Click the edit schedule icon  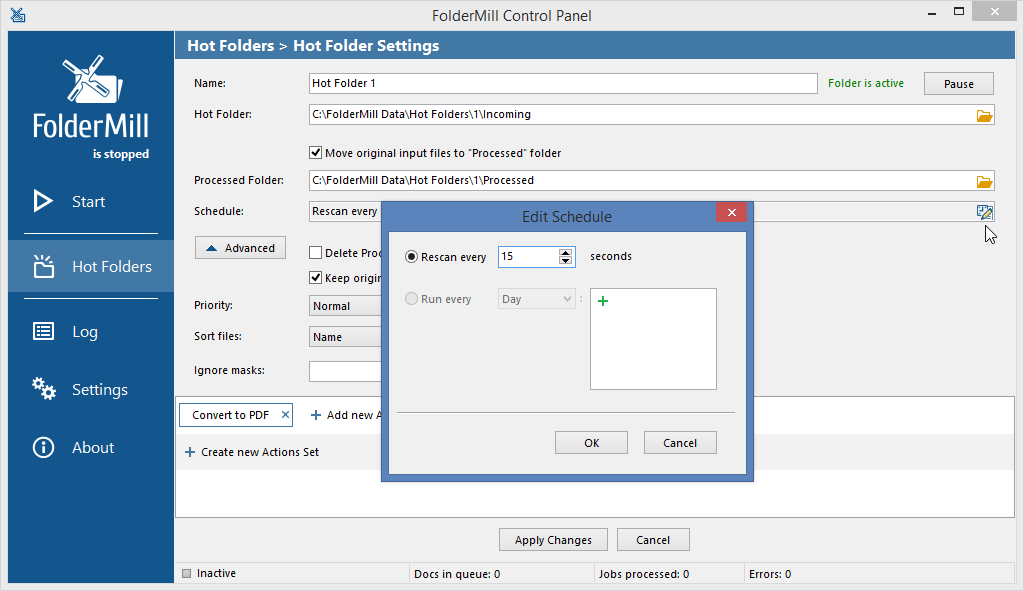coord(984,211)
